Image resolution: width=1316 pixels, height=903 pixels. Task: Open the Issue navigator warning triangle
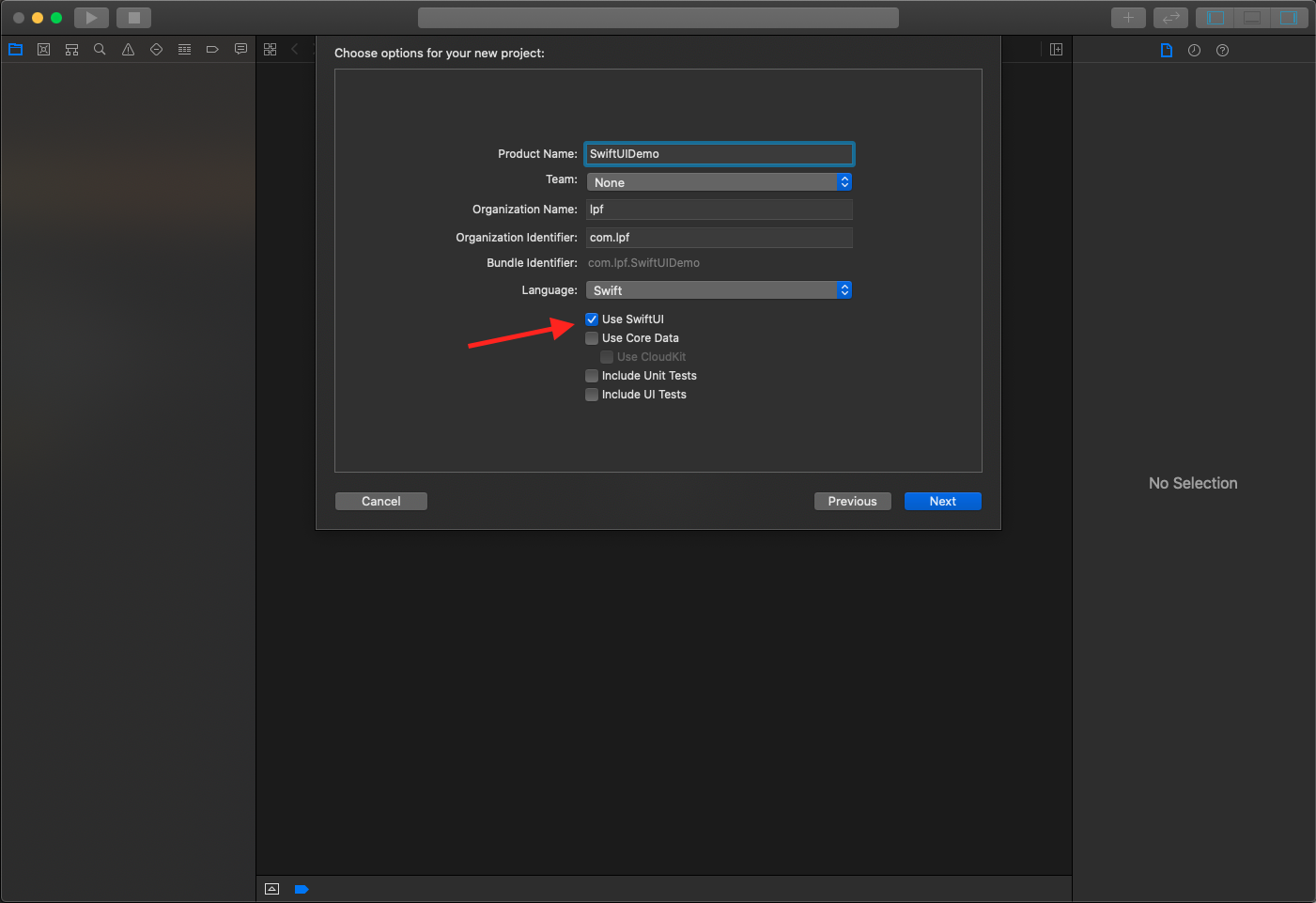tap(128, 50)
